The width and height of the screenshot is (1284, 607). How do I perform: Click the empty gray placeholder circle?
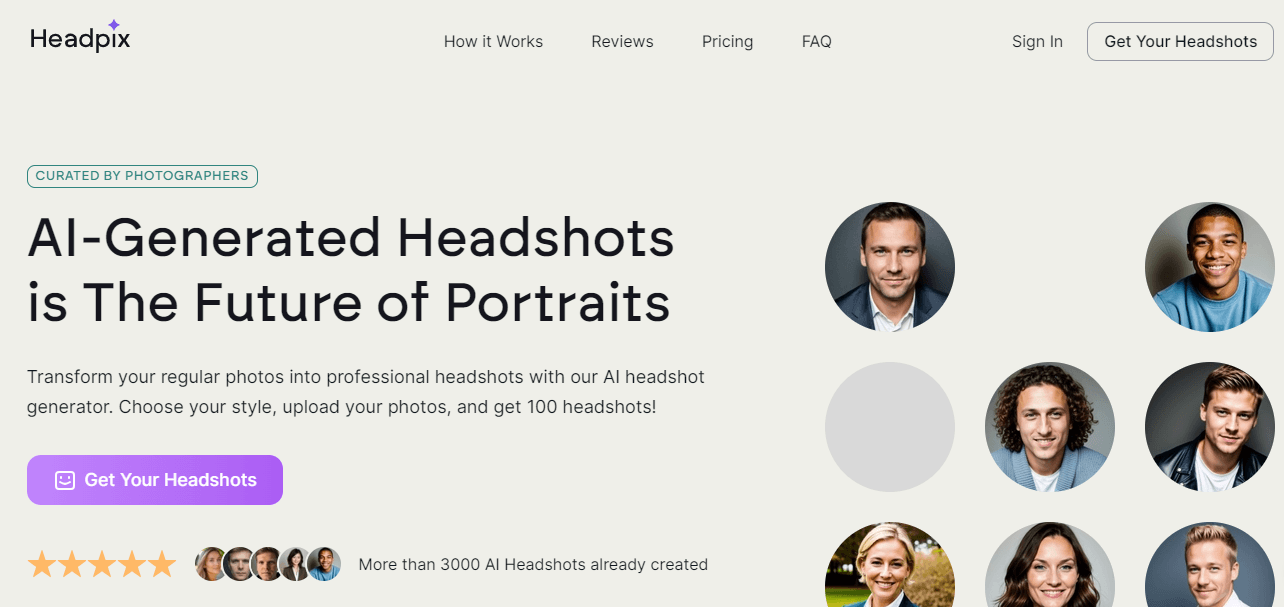890,427
